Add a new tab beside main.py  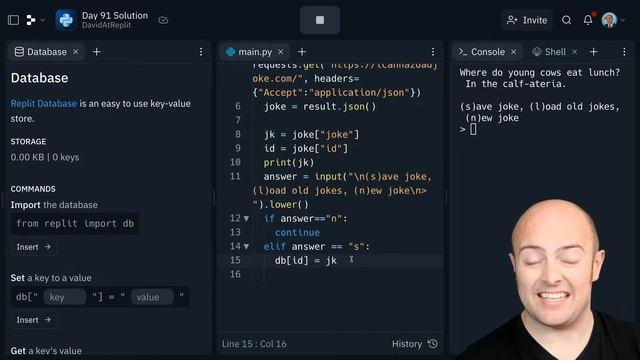pos(302,52)
